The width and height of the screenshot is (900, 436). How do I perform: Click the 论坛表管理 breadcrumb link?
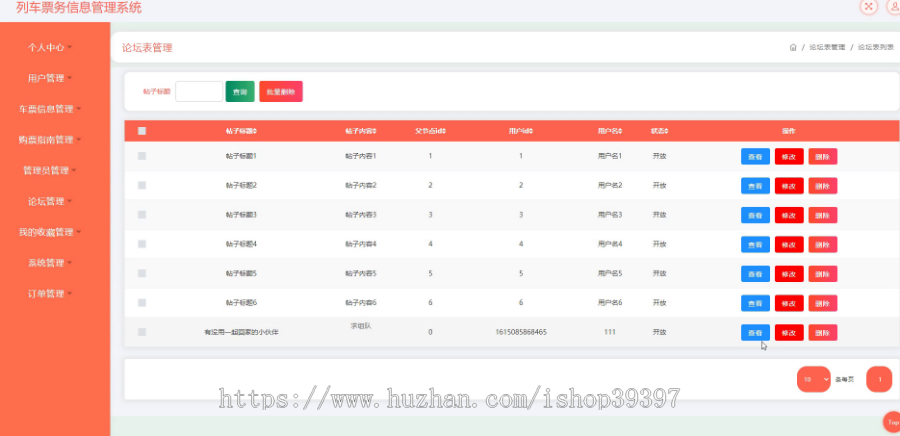click(x=827, y=48)
